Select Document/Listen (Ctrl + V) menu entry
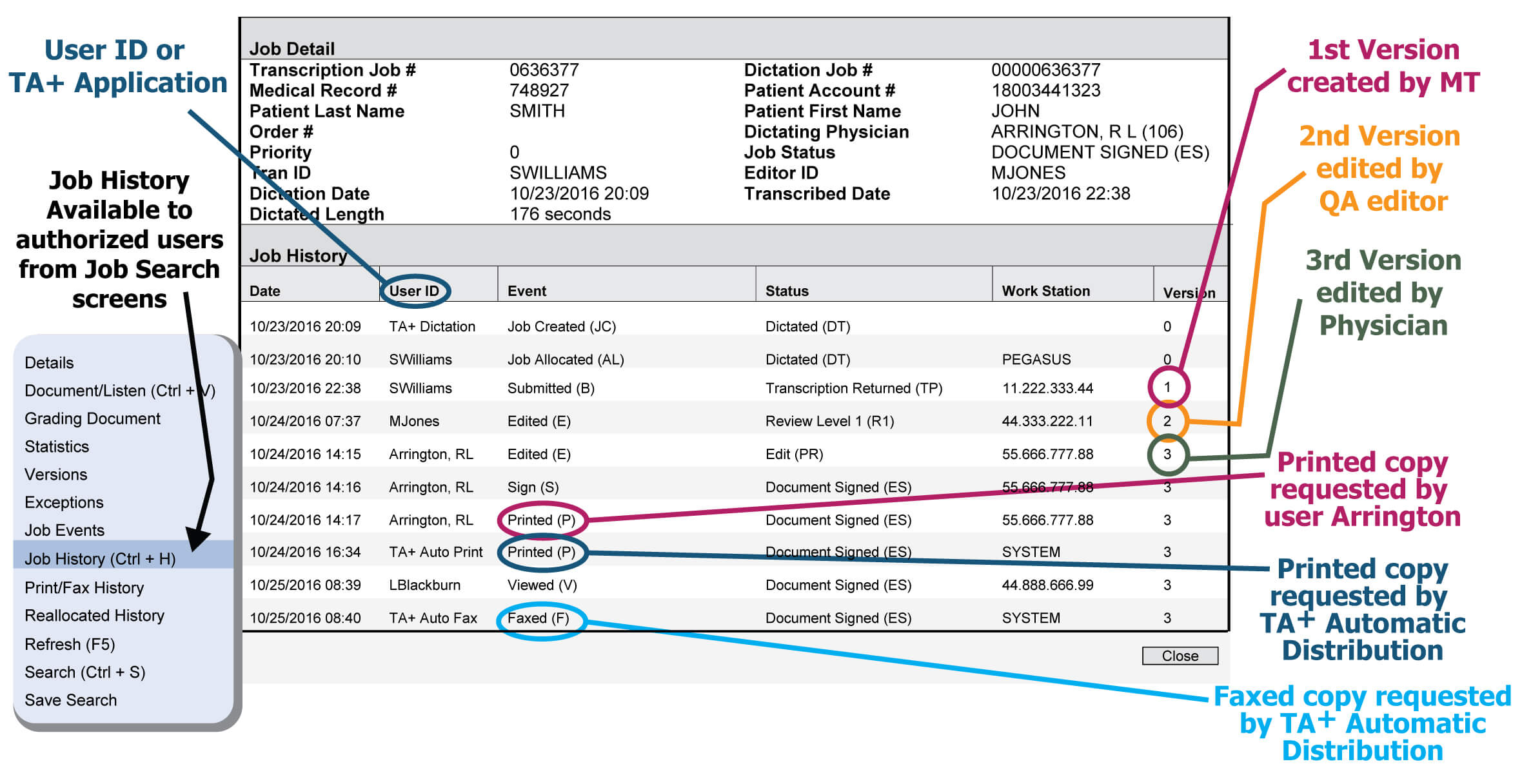Viewport: 1522px width, 784px height. coord(120,391)
